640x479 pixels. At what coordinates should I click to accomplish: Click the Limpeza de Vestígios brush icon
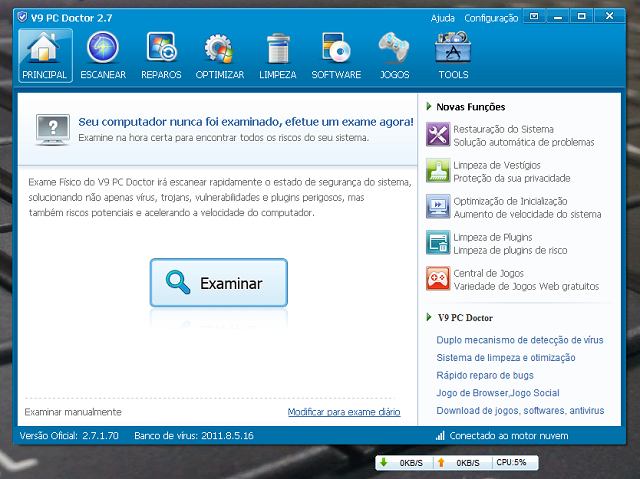pyautogui.click(x=438, y=170)
